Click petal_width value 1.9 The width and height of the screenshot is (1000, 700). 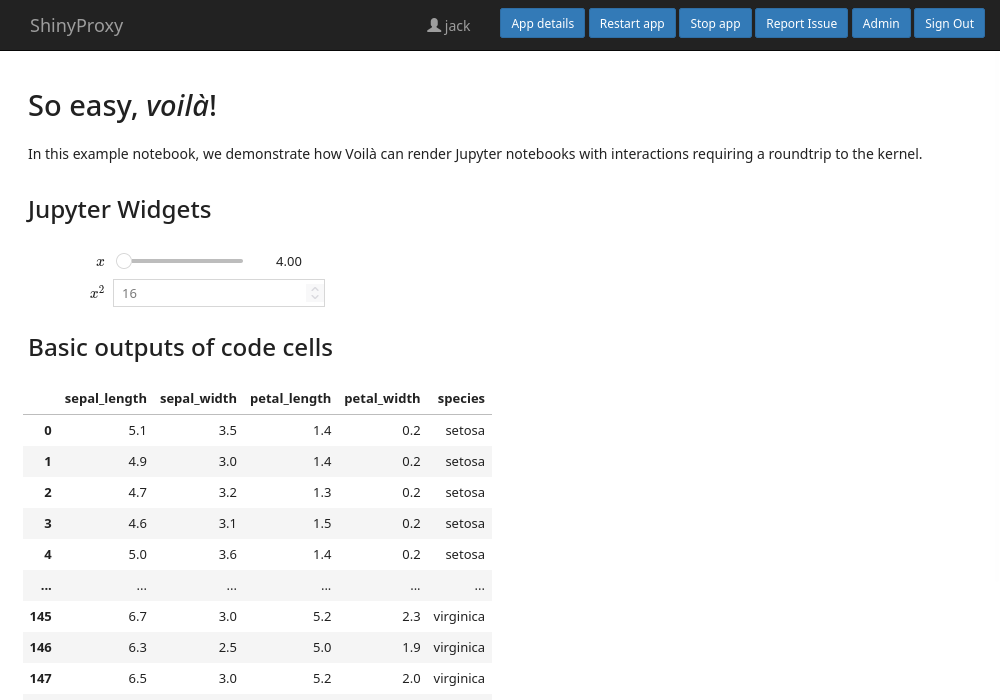pos(411,648)
